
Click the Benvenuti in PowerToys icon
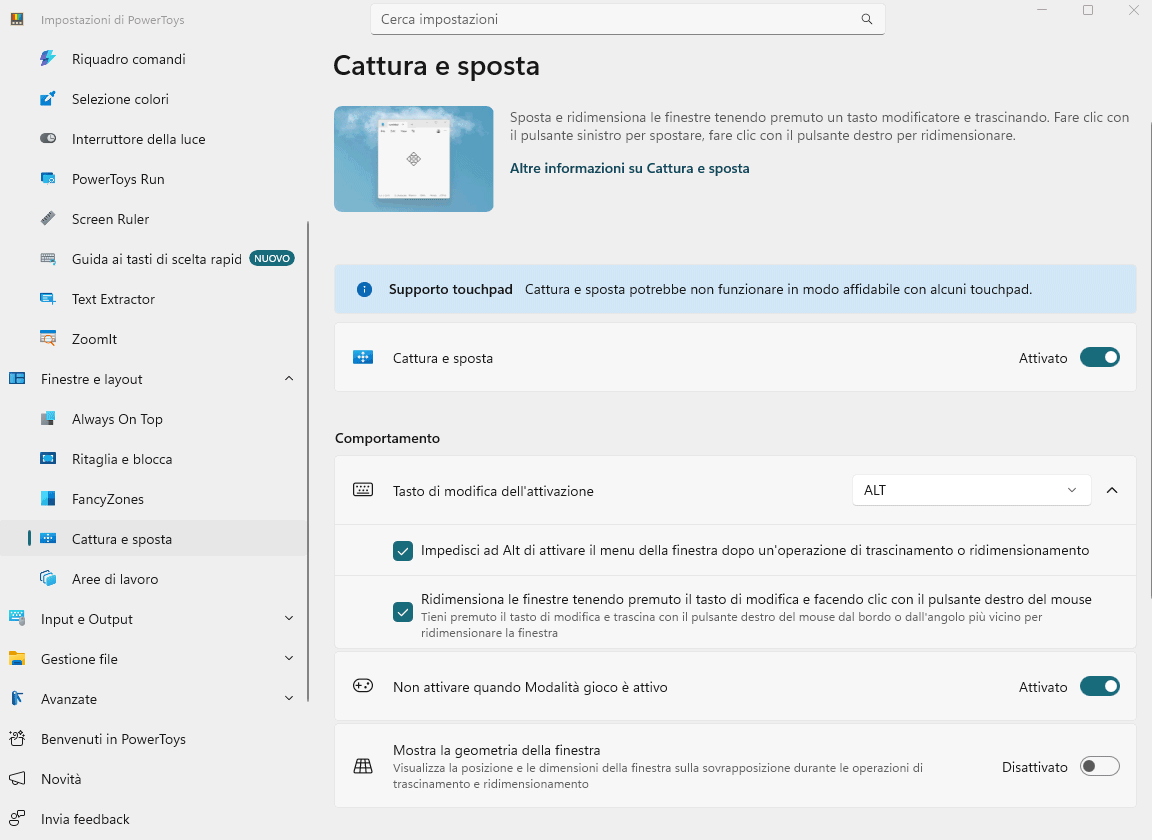[17, 738]
